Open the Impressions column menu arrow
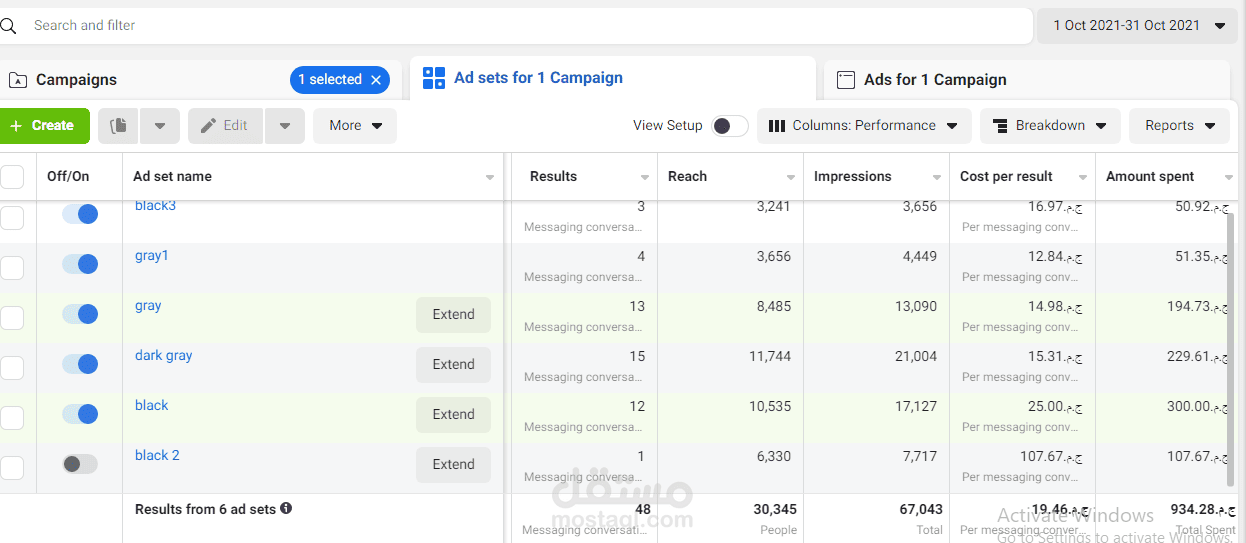 tap(937, 178)
